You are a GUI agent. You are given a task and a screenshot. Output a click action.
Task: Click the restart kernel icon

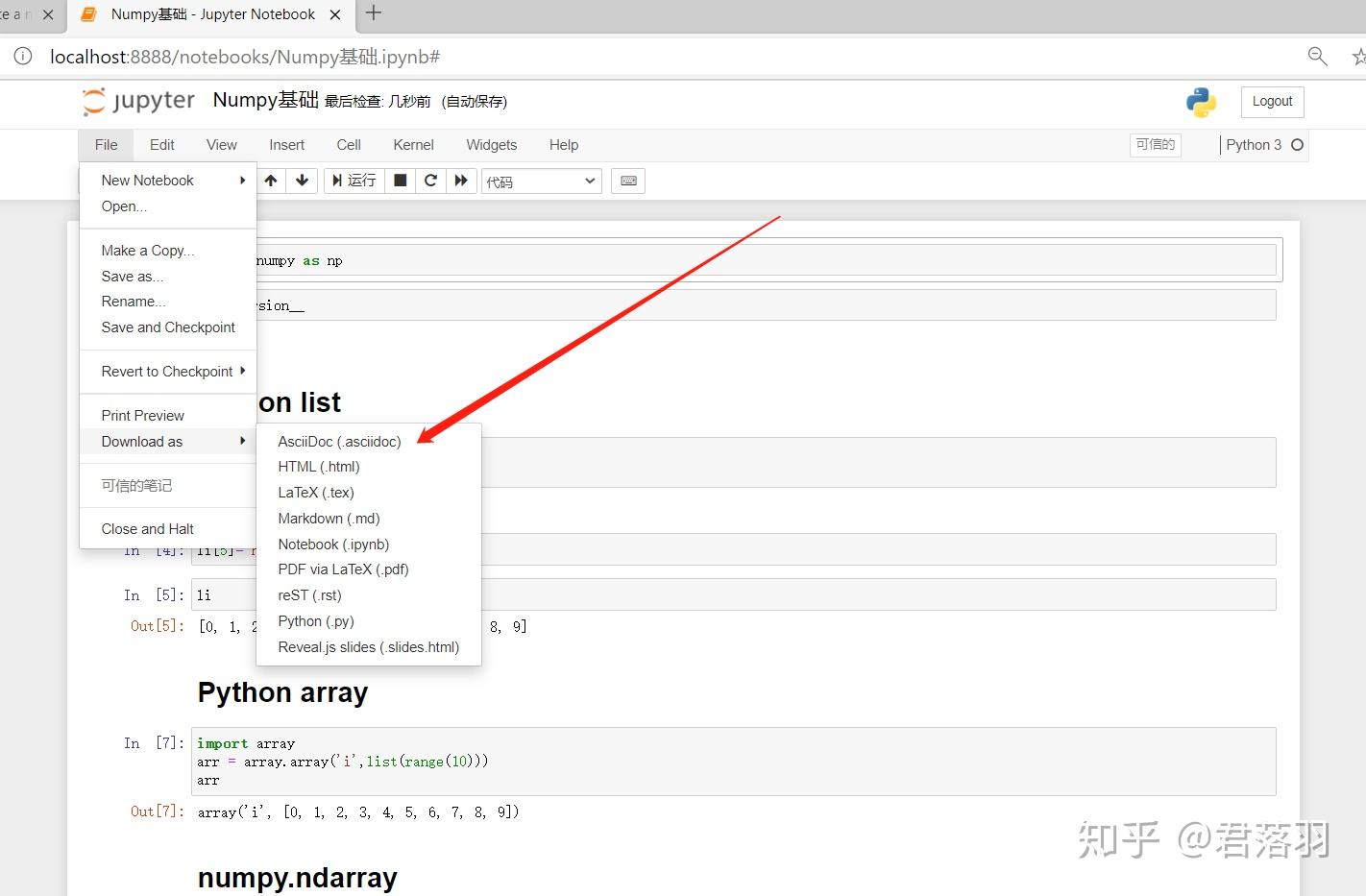[430, 181]
